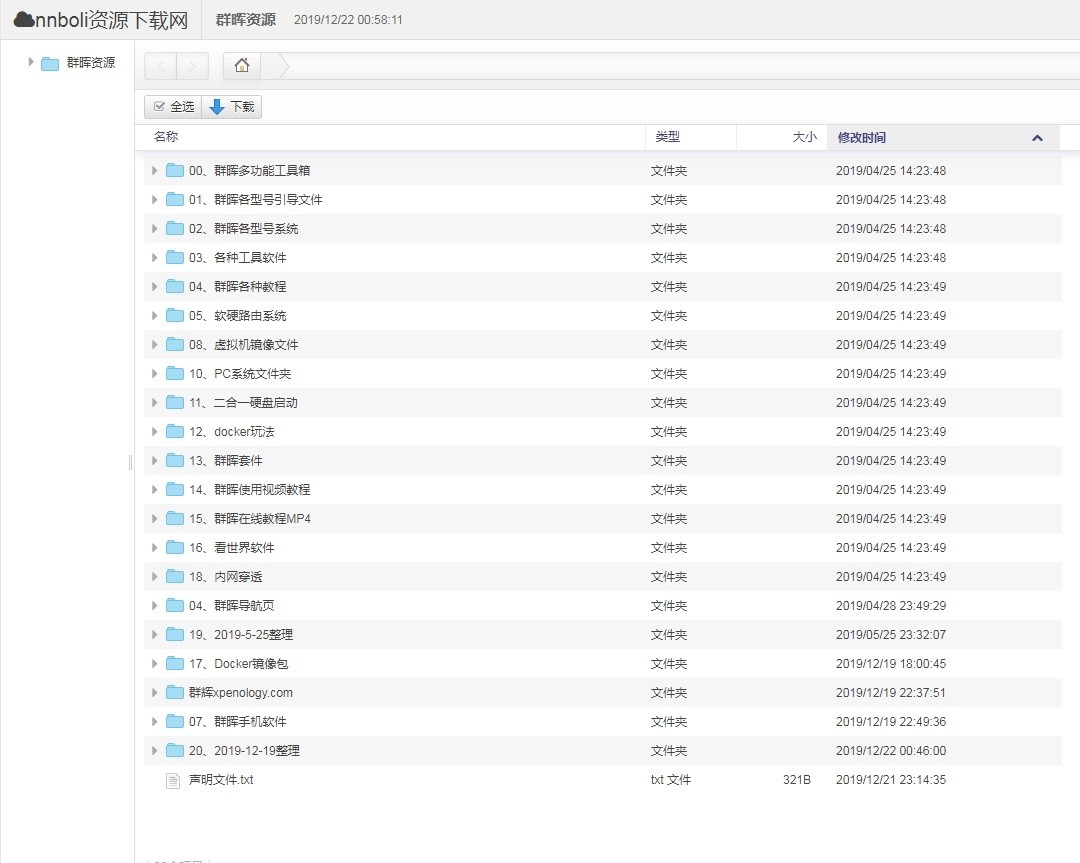Click folder icon of 05、软硬路由系统
This screenshot has height=863, width=1080.
coord(175,315)
